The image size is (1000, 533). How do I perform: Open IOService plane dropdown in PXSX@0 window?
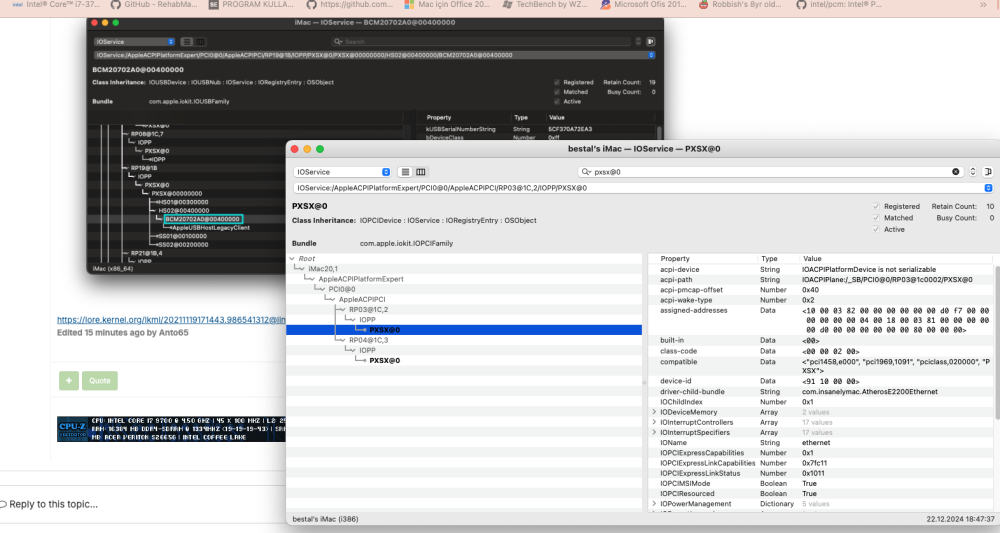click(x=342, y=172)
